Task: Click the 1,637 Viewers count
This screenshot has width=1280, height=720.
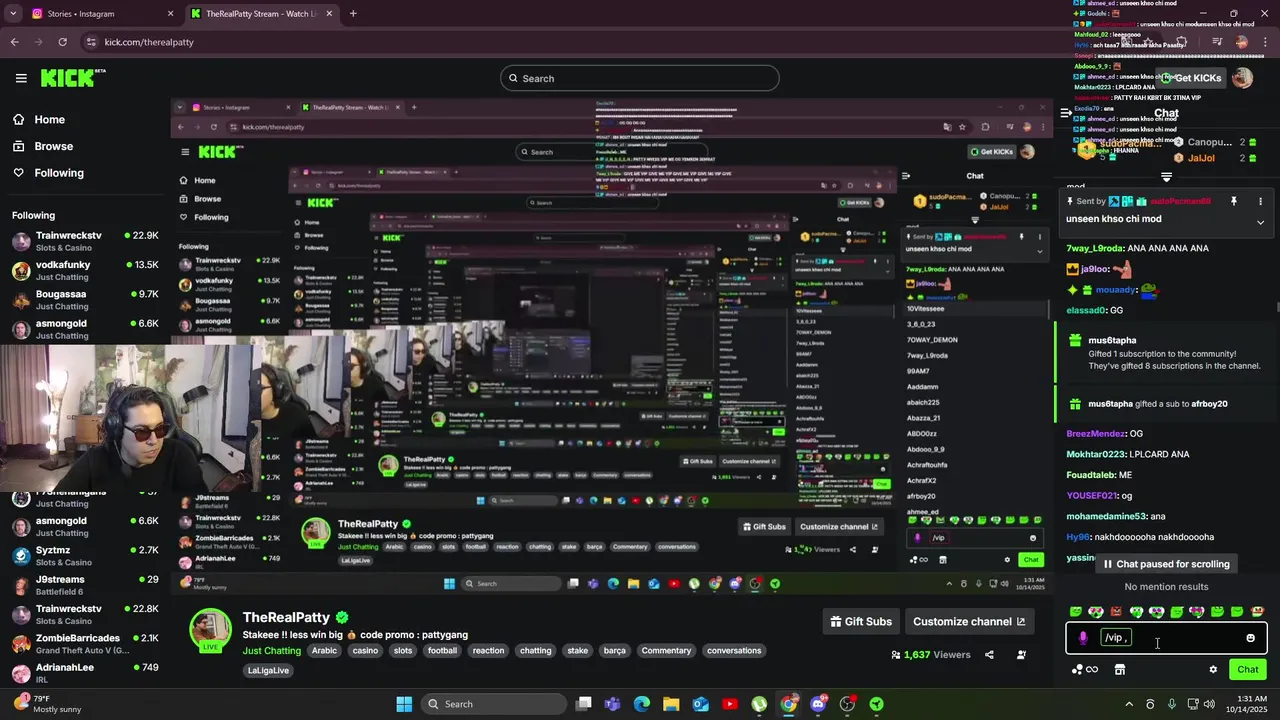Action: point(936,655)
